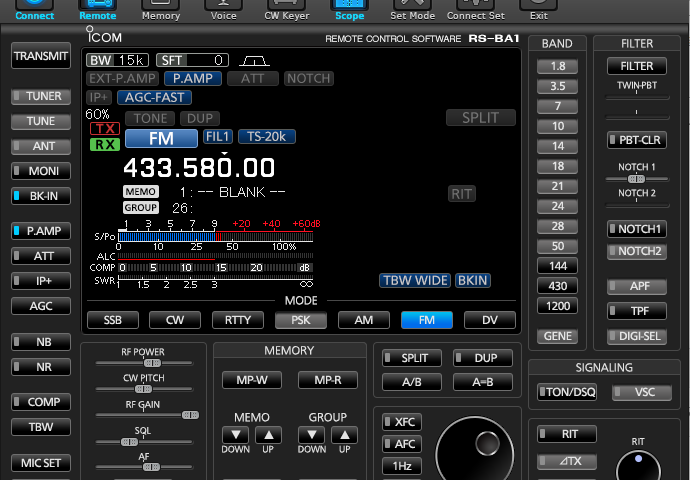Viewport: 690px width, 480px height.
Task: Select AM mode
Action: point(364,320)
